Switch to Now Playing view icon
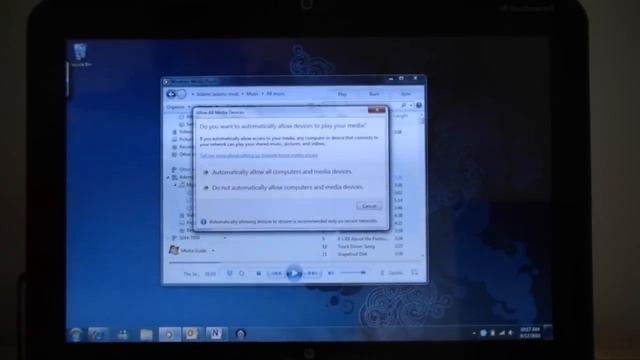Image resolution: width=640 pixels, height=360 pixels. point(414,273)
